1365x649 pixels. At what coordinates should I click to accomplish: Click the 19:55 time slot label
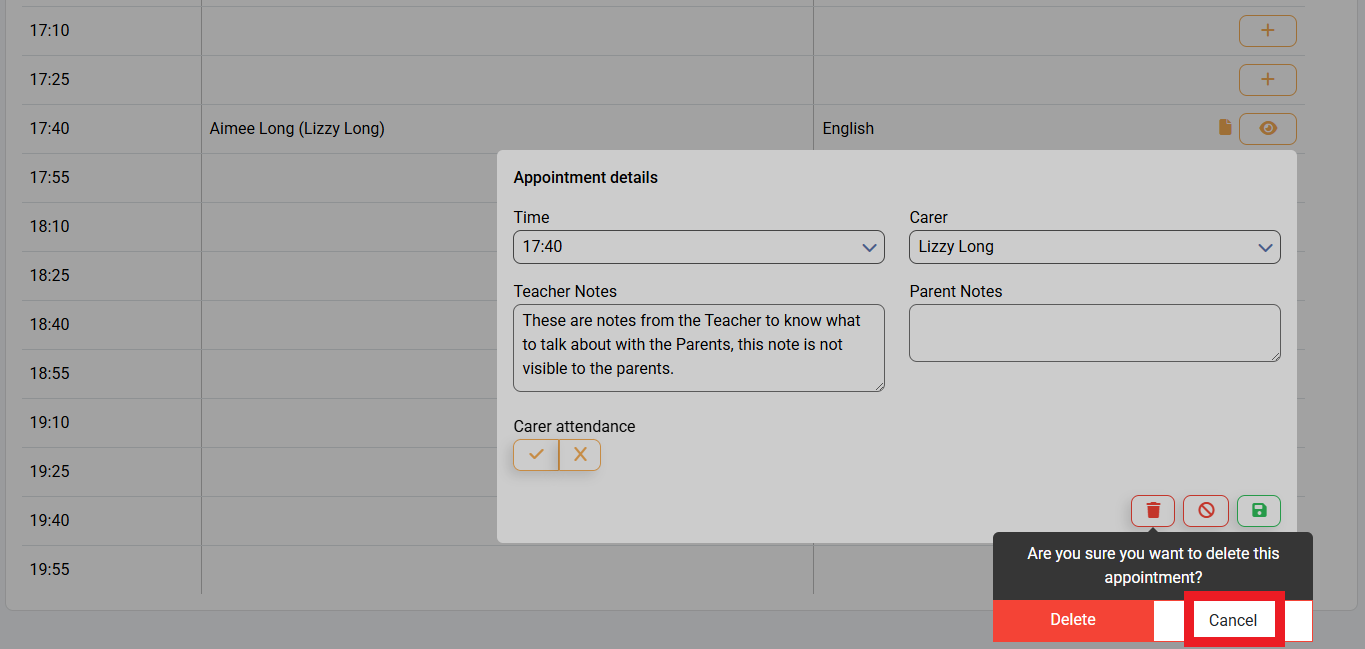(50, 570)
